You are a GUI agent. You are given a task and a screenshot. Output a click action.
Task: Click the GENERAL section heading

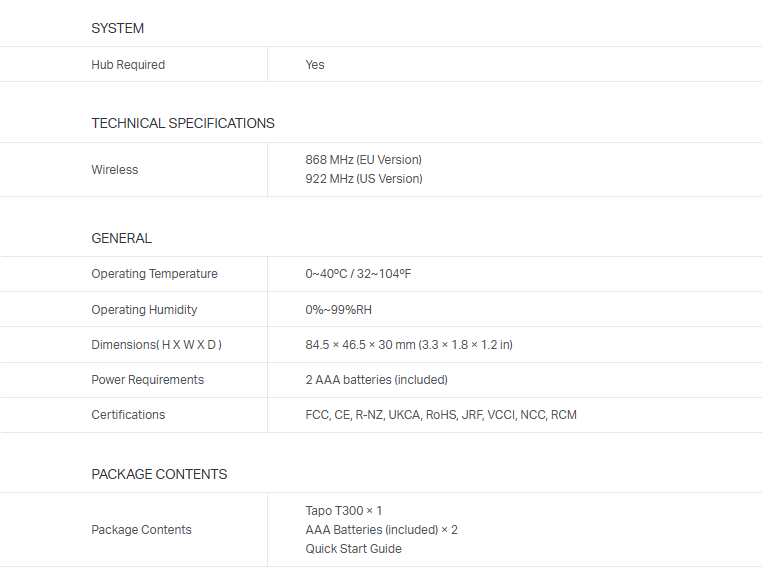121,238
